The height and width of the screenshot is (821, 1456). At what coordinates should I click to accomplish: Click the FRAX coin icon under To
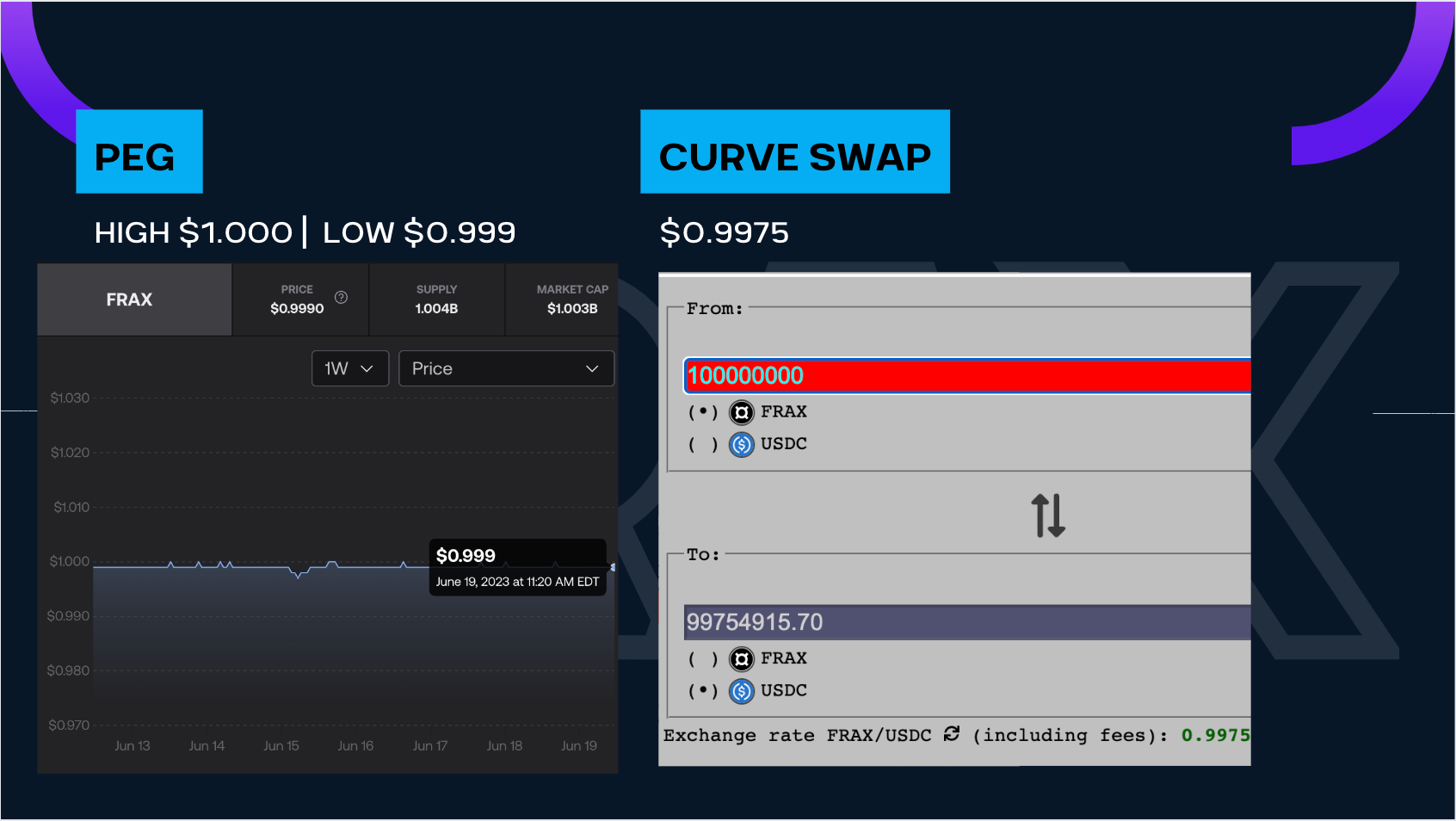pos(741,659)
